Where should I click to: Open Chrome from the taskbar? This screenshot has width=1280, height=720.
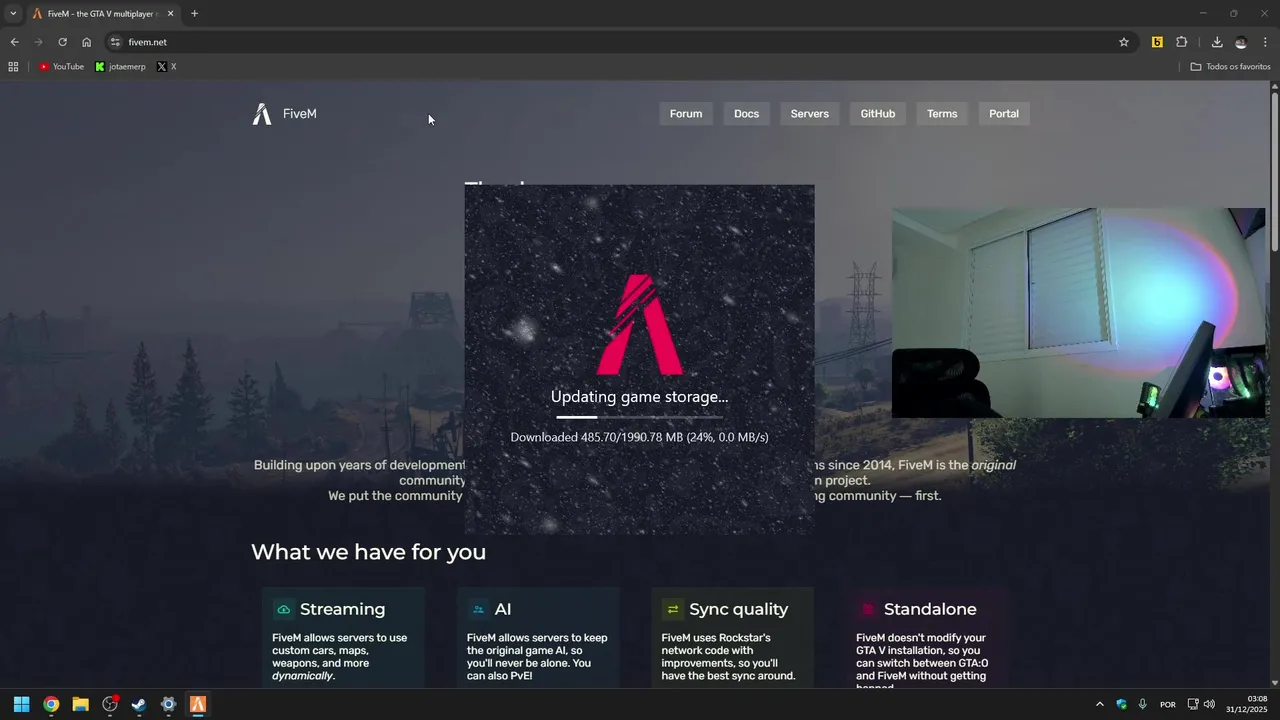[x=51, y=704]
